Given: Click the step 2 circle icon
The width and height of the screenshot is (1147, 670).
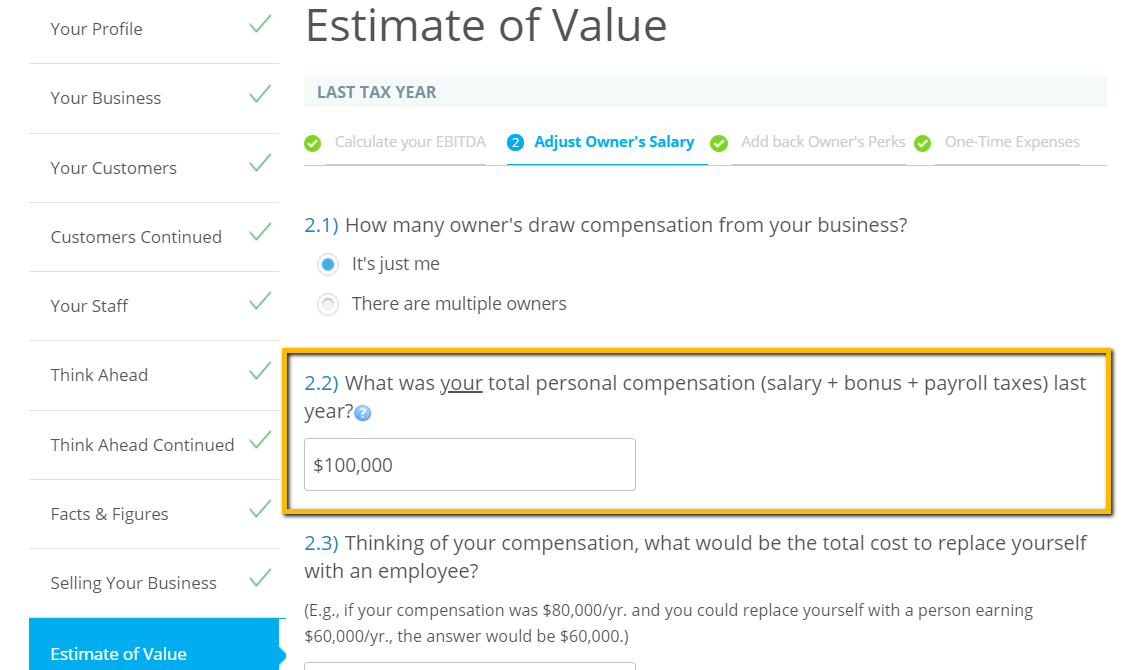Looking at the screenshot, I should pyautogui.click(x=515, y=143).
